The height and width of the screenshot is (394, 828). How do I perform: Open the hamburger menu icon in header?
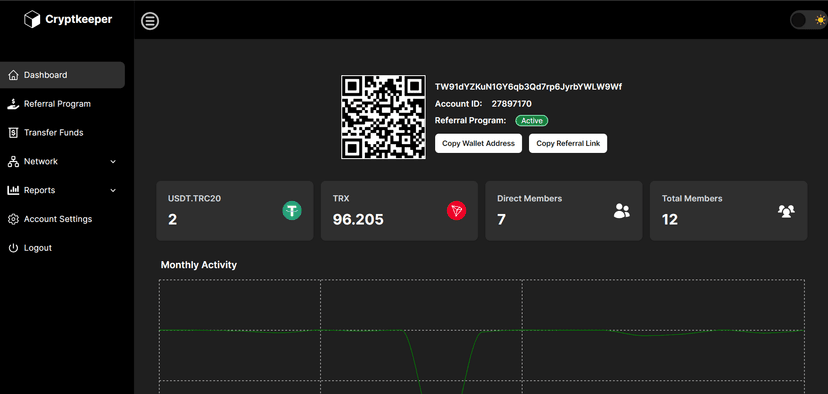pos(150,21)
